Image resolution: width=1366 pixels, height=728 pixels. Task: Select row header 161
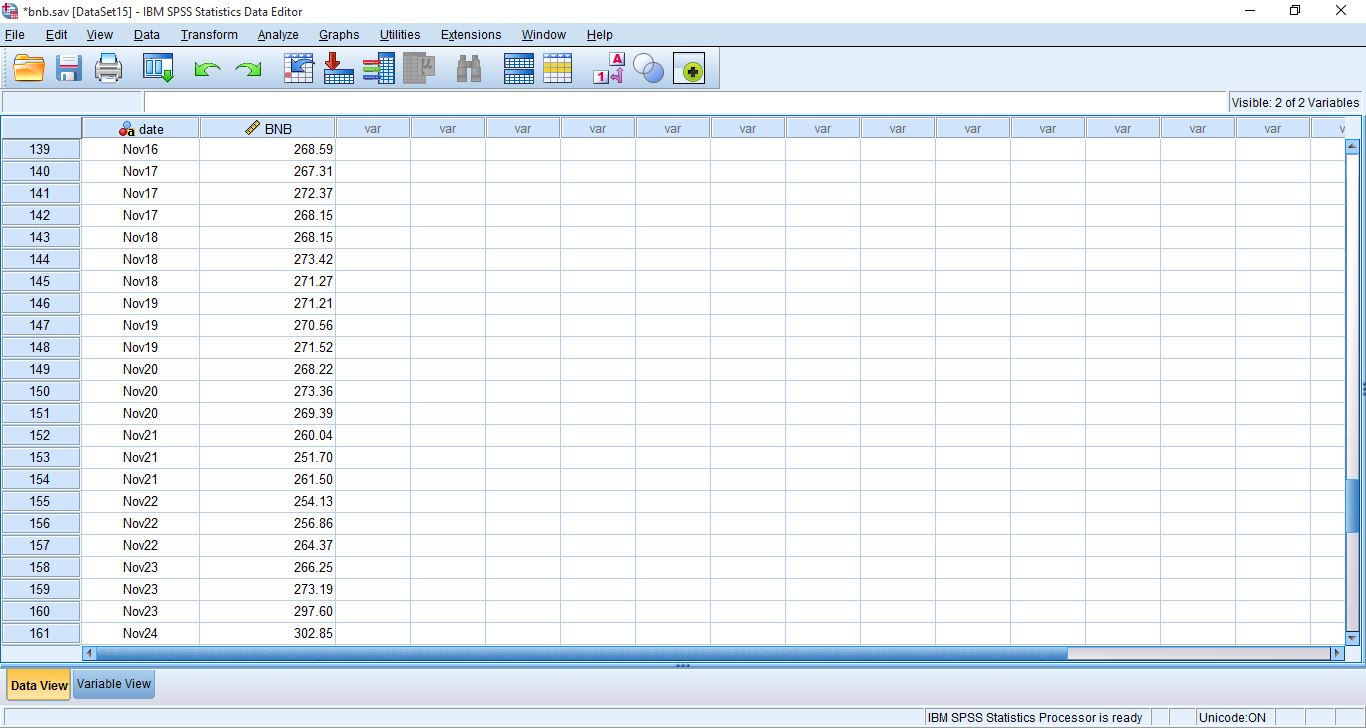coord(41,633)
